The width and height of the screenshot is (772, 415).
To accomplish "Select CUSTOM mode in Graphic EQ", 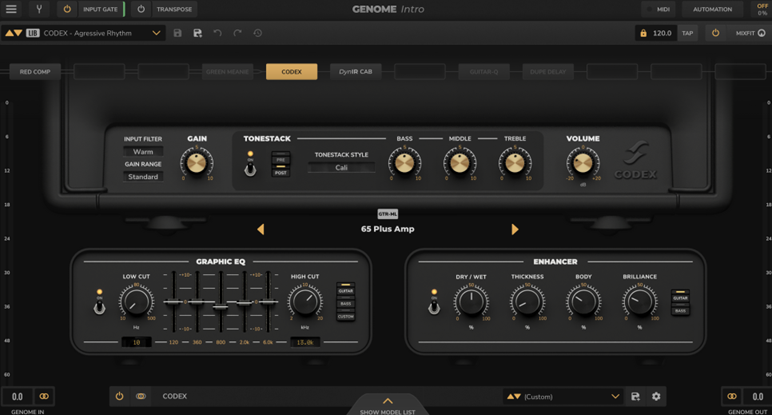I will click(x=346, y=316).
